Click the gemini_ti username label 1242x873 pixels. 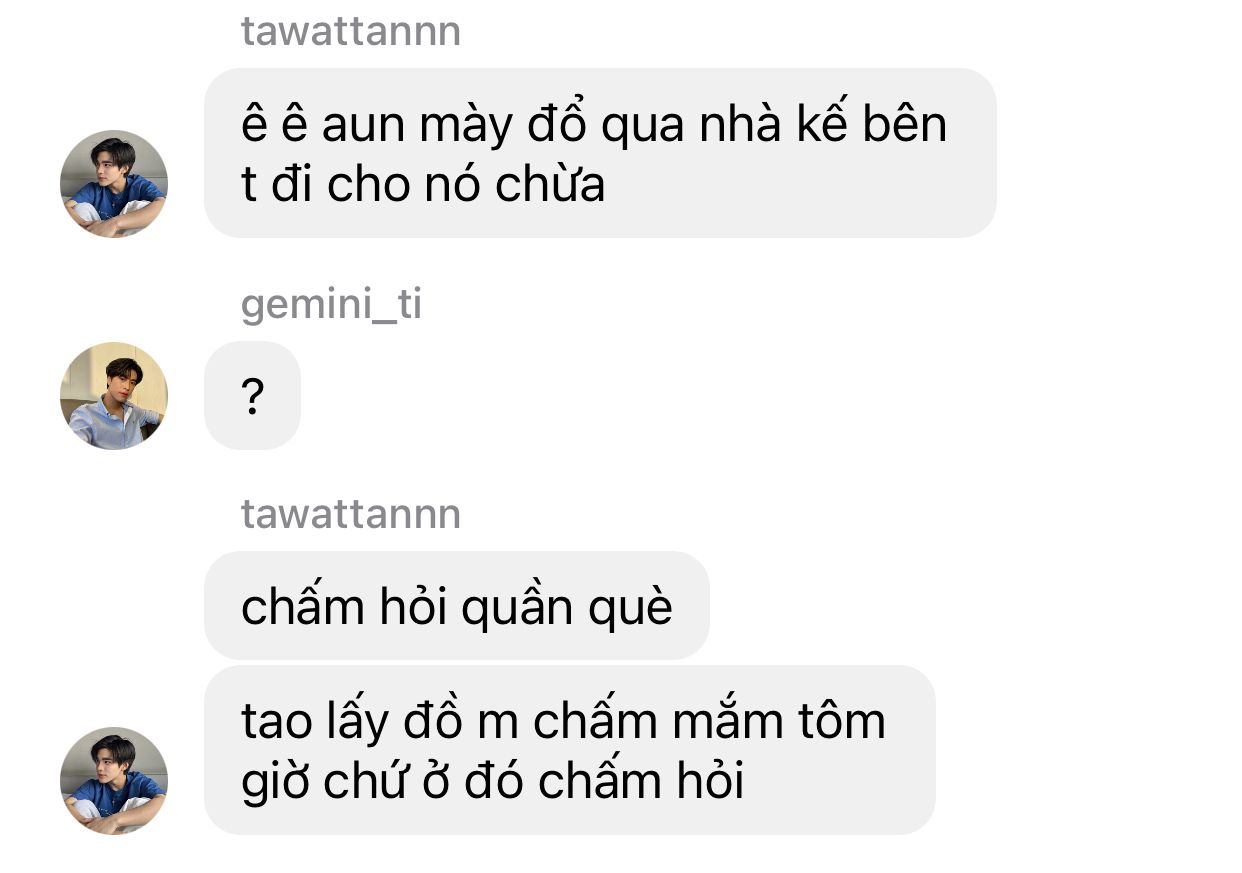[332, 304]
